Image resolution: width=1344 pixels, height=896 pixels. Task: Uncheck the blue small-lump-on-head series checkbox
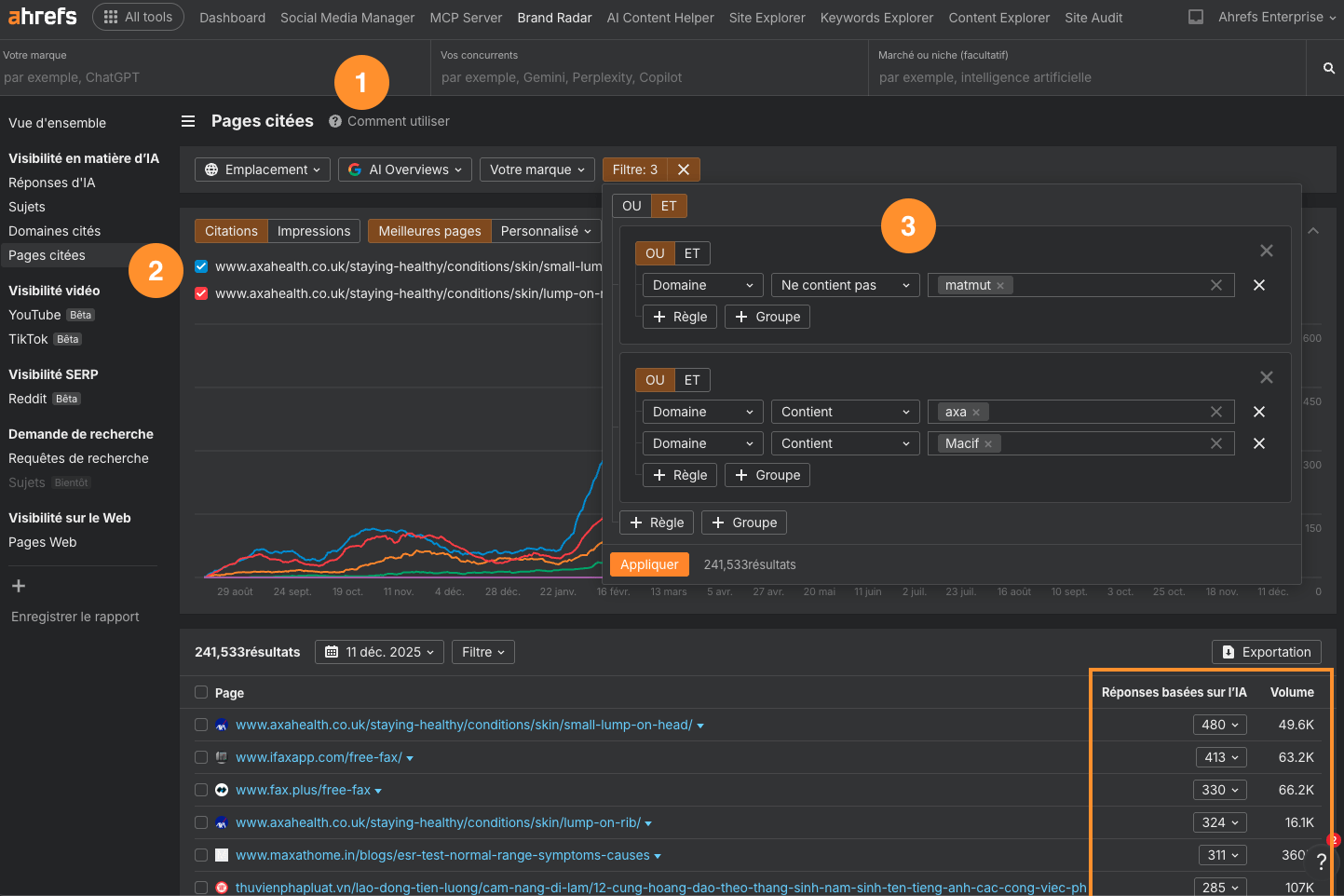tap(201, 266)
